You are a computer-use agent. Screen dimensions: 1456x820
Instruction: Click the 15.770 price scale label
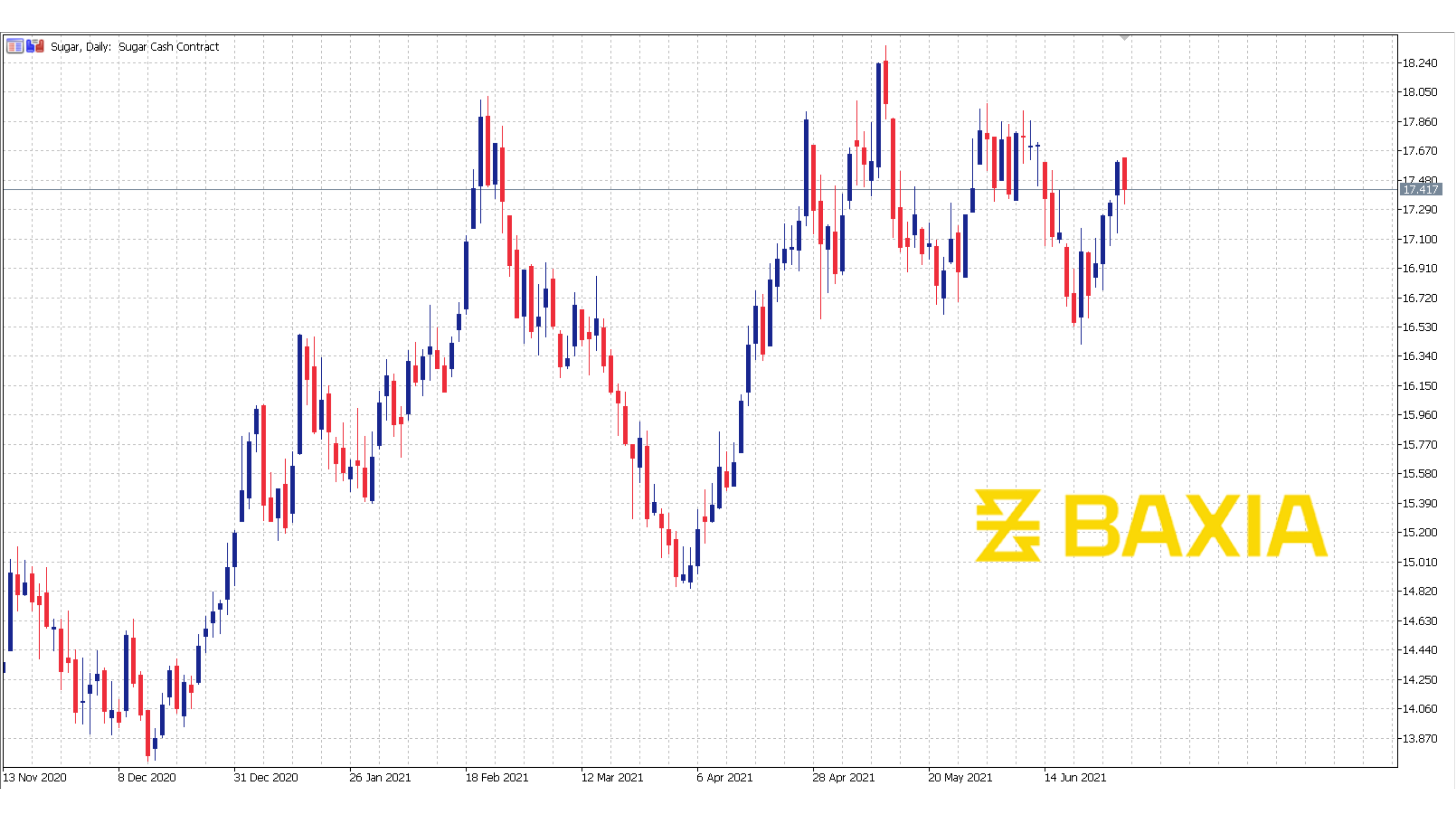pyautogui.click(x=1420, y=445)
